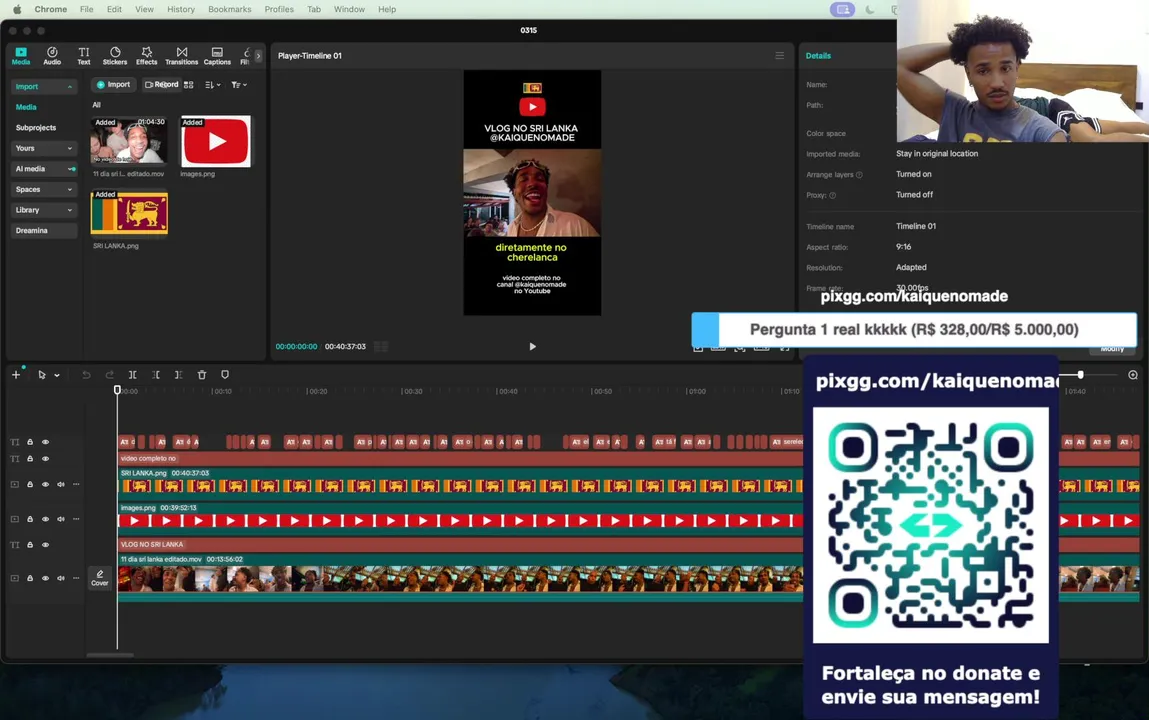Hide the VLOG NO SRI LANKA text track
This screenshot has width=1149, height=720.
coord(45,545)
